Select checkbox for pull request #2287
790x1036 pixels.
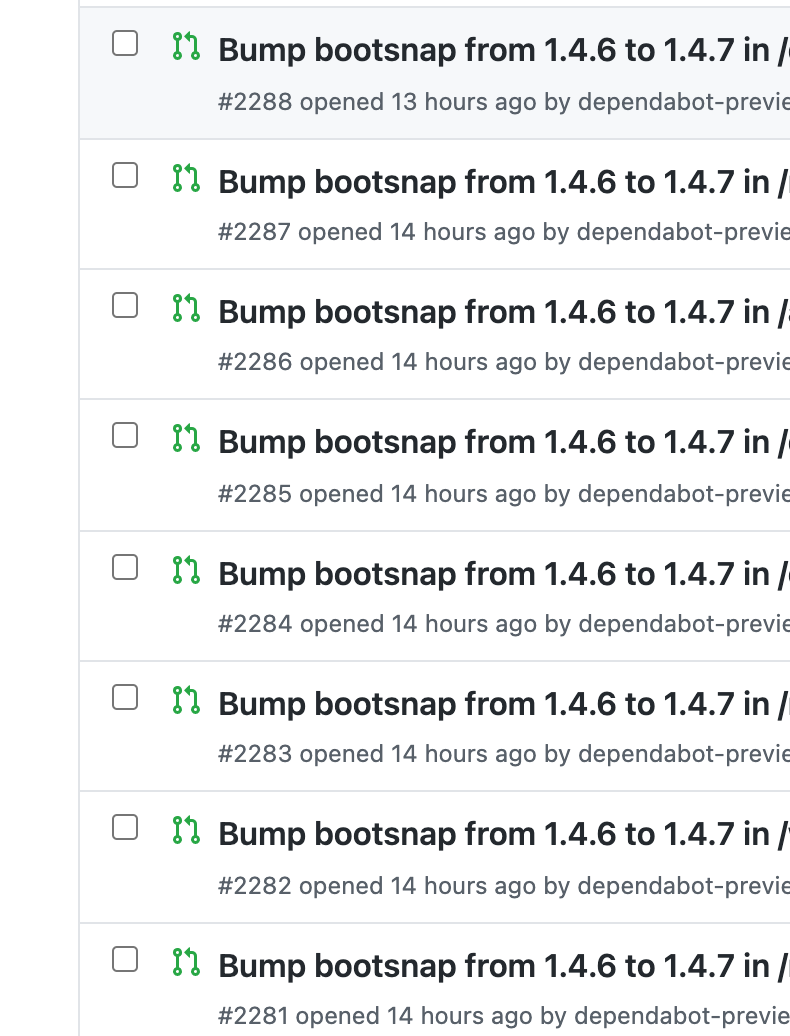(125, 176)
